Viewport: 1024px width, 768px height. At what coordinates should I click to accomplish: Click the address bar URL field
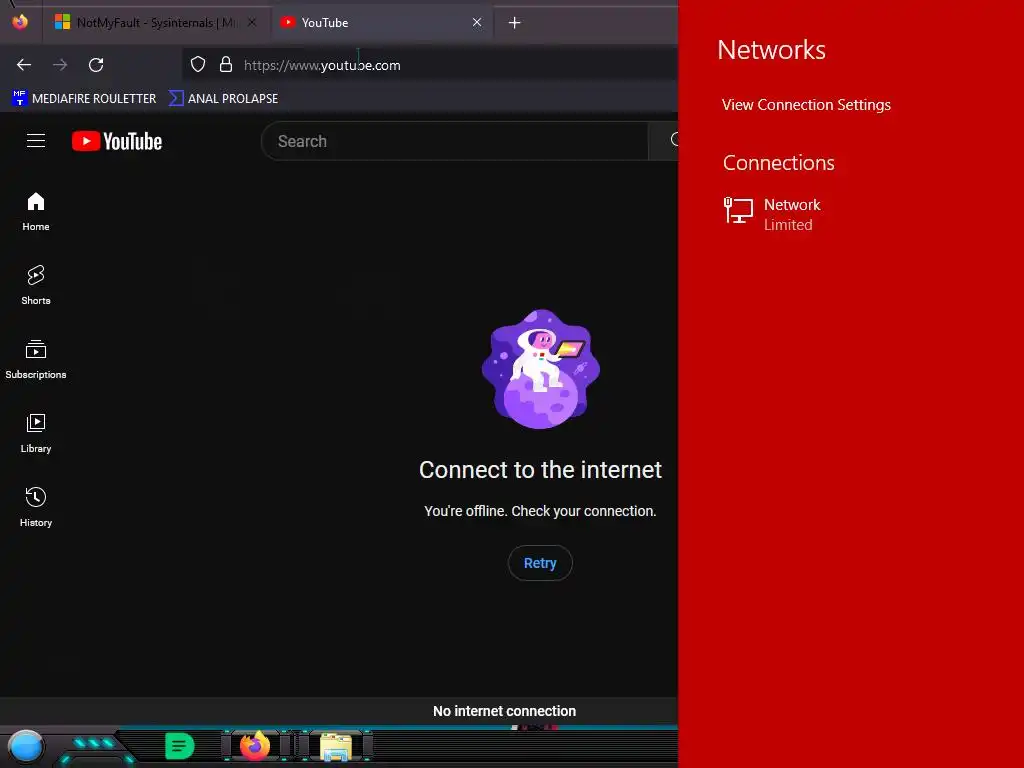pos(431,65)
